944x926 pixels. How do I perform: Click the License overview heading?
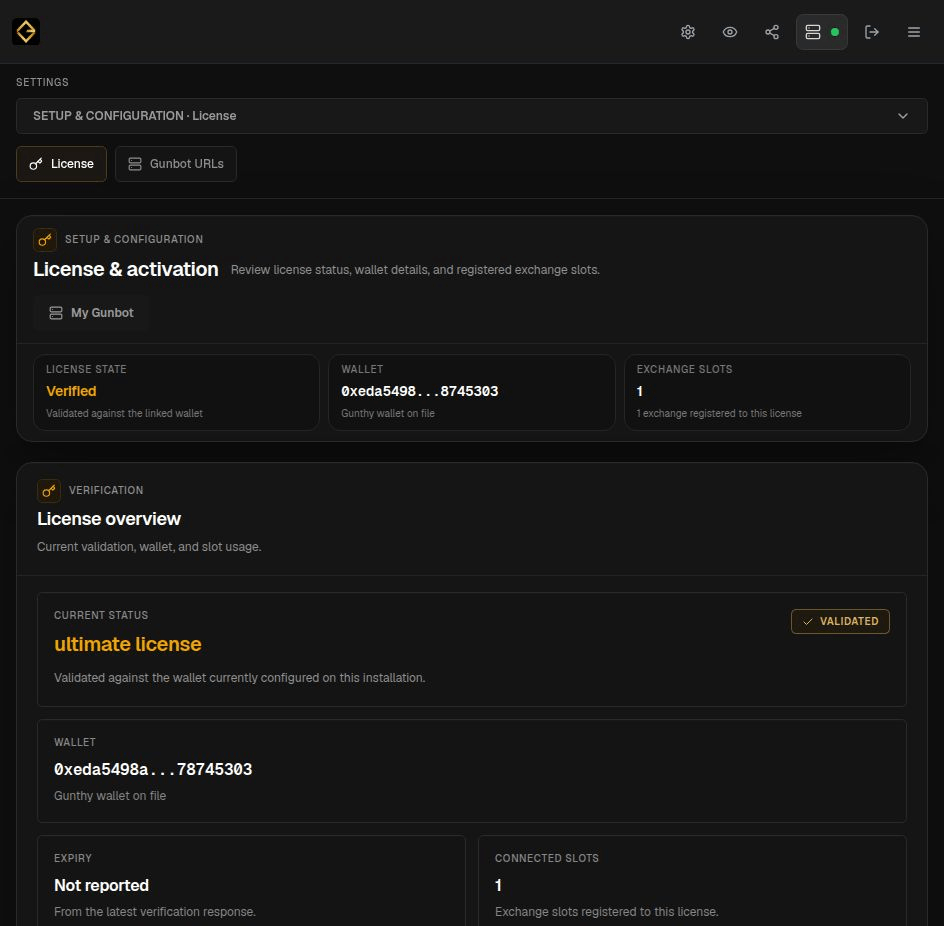tap(109, 519)
